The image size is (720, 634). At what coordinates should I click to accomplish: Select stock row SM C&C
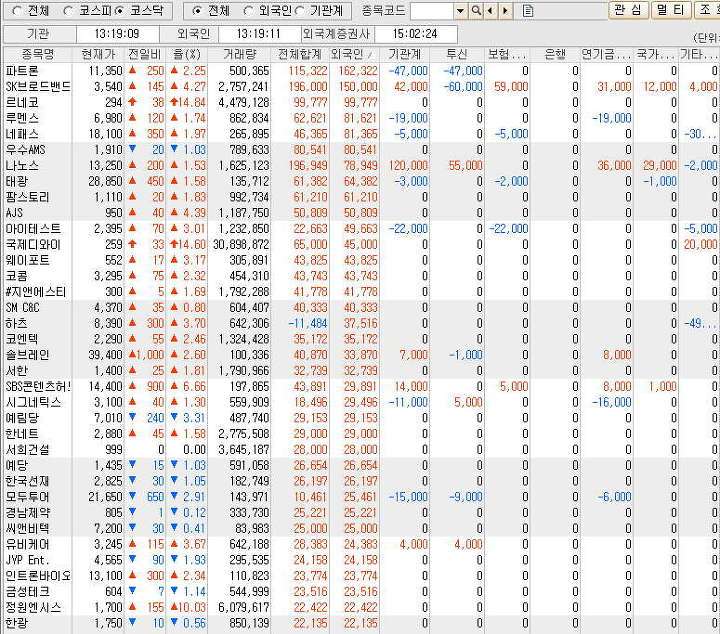coord(360,308)
